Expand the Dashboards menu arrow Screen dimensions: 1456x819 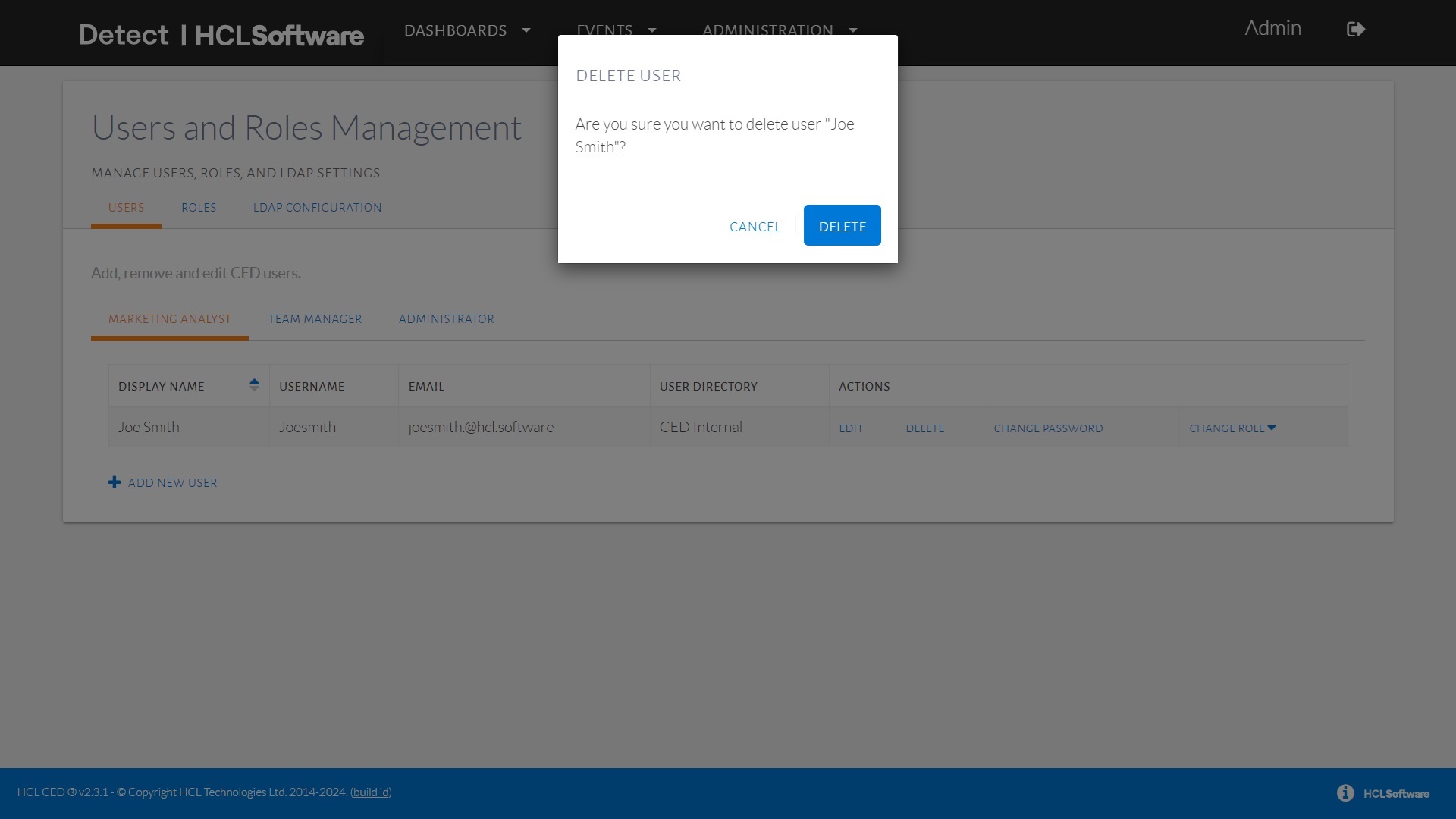tap(526, 30)
